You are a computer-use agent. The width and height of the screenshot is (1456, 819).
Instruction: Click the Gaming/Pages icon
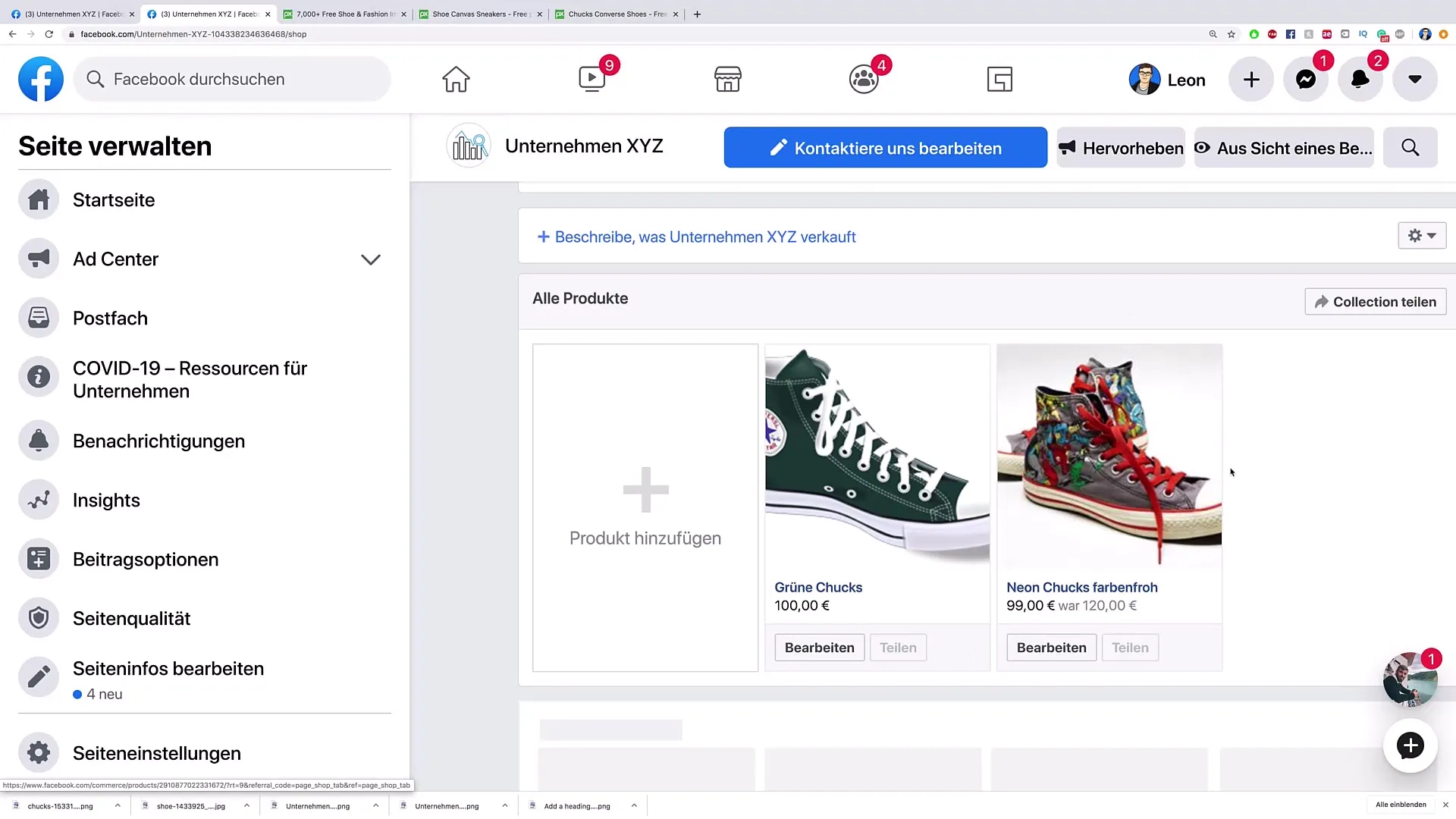click(x=999, y=79)
